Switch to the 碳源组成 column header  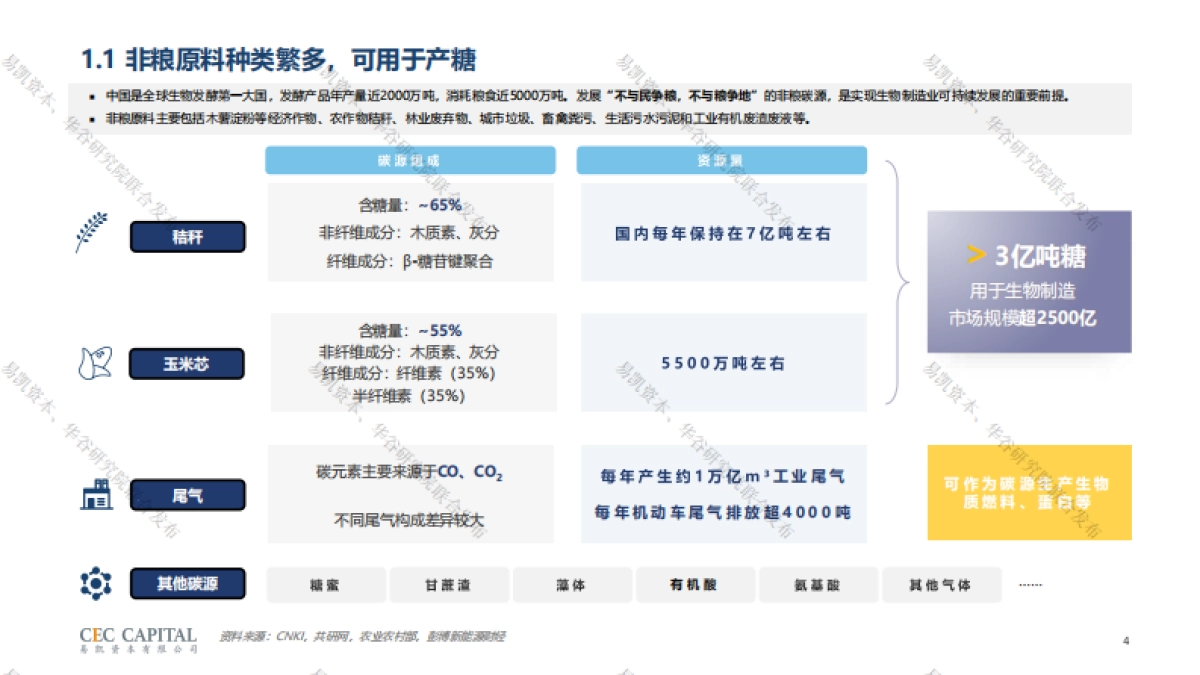click(x=410, y=160)
